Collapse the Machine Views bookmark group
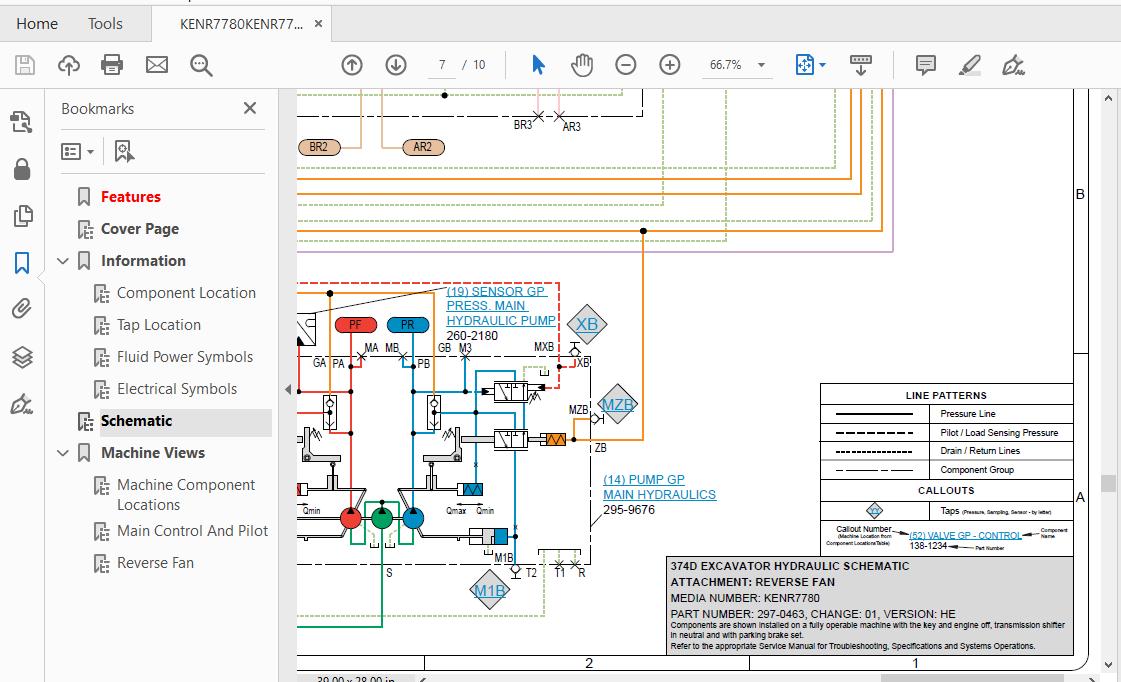1121x682 pixels. click(x=63, y=453)
